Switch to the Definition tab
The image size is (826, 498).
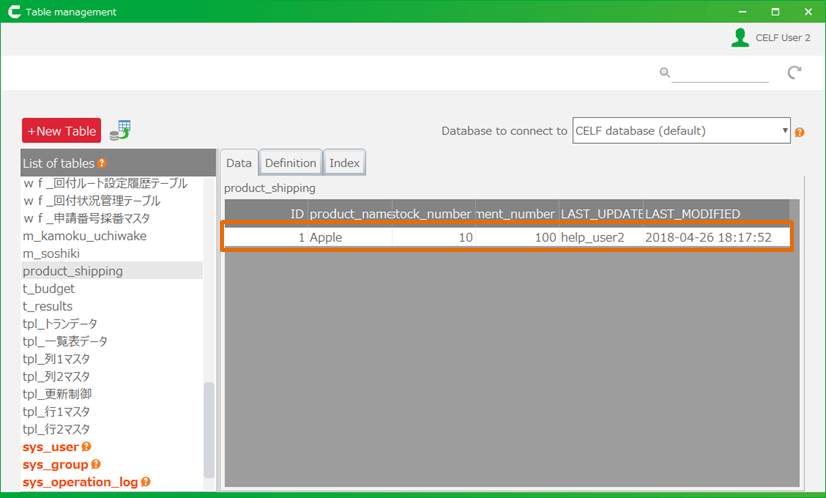point(290,163)
